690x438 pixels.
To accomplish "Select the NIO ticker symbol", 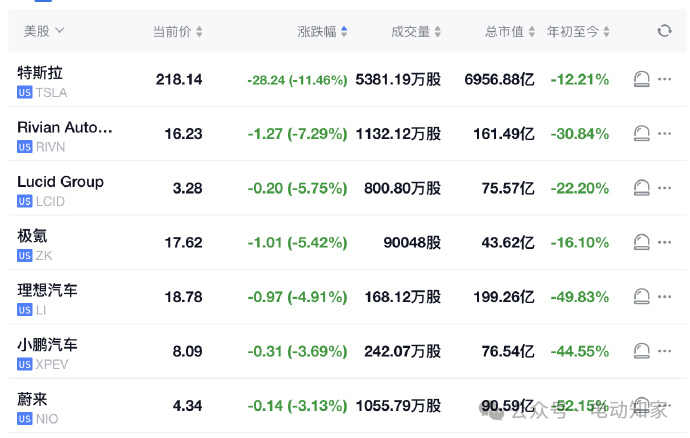I will 47,419.
